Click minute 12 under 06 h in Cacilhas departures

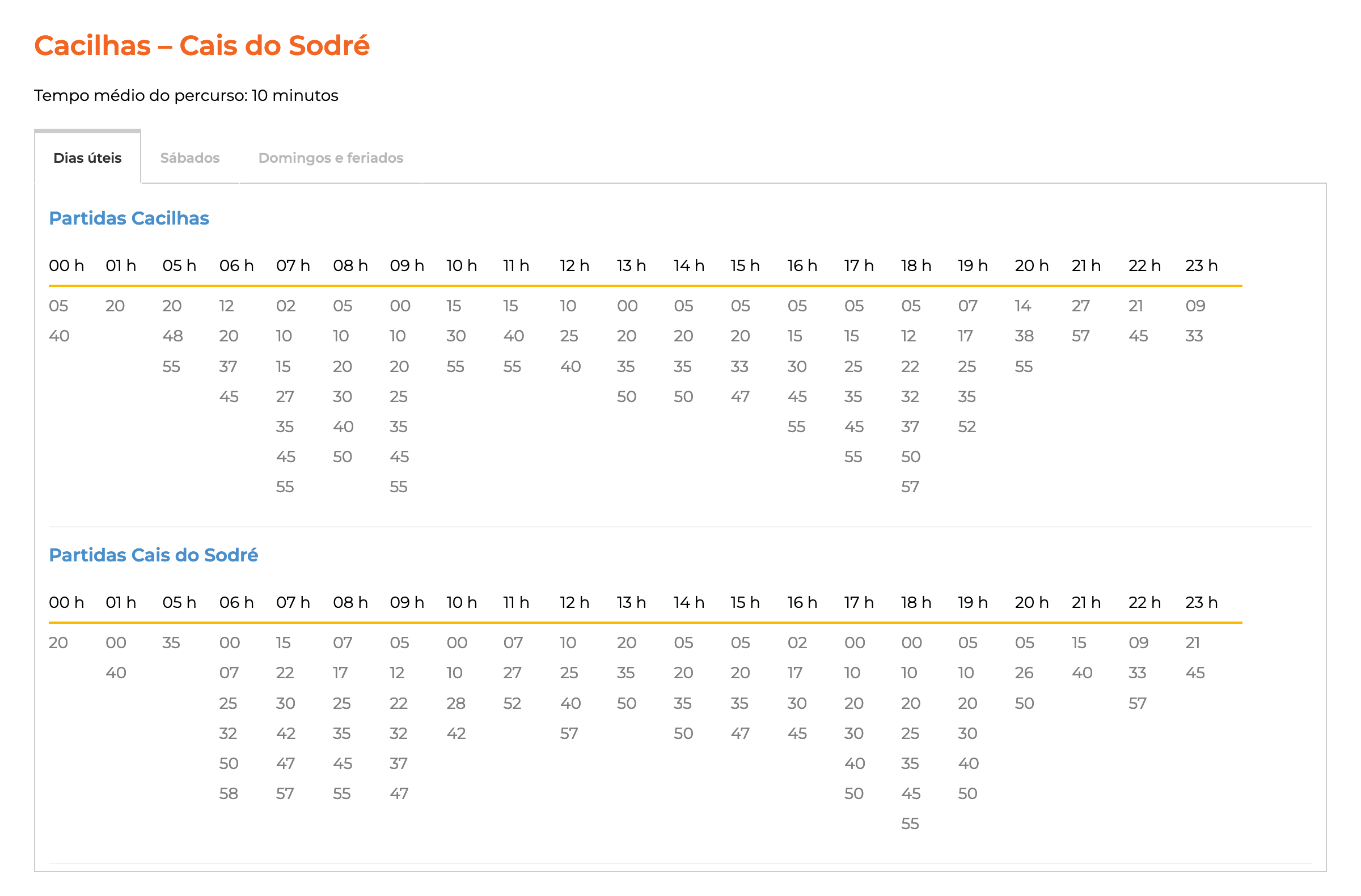[226, 306]
